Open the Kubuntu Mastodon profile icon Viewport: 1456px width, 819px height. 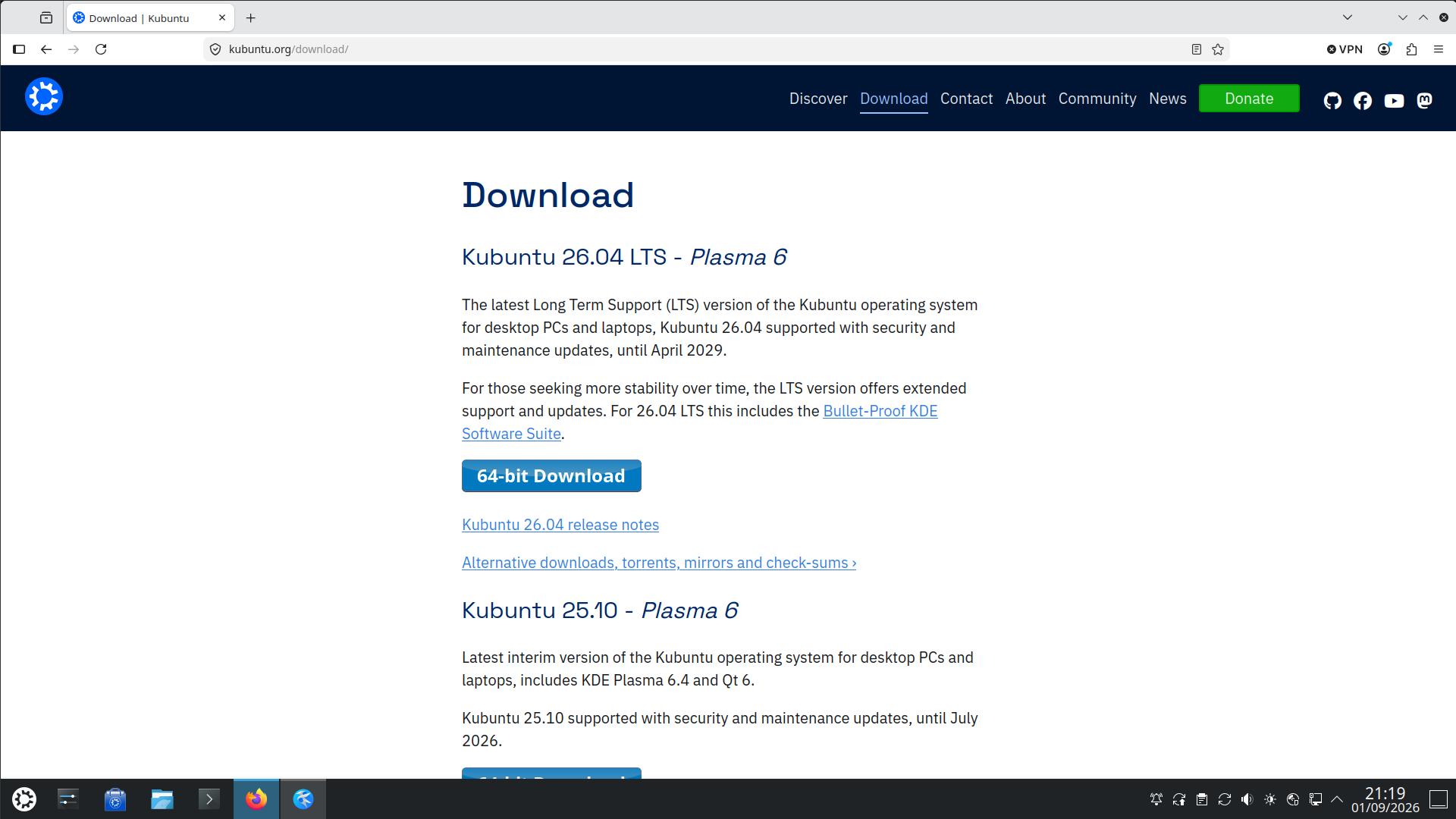(x=1425, y=100)
